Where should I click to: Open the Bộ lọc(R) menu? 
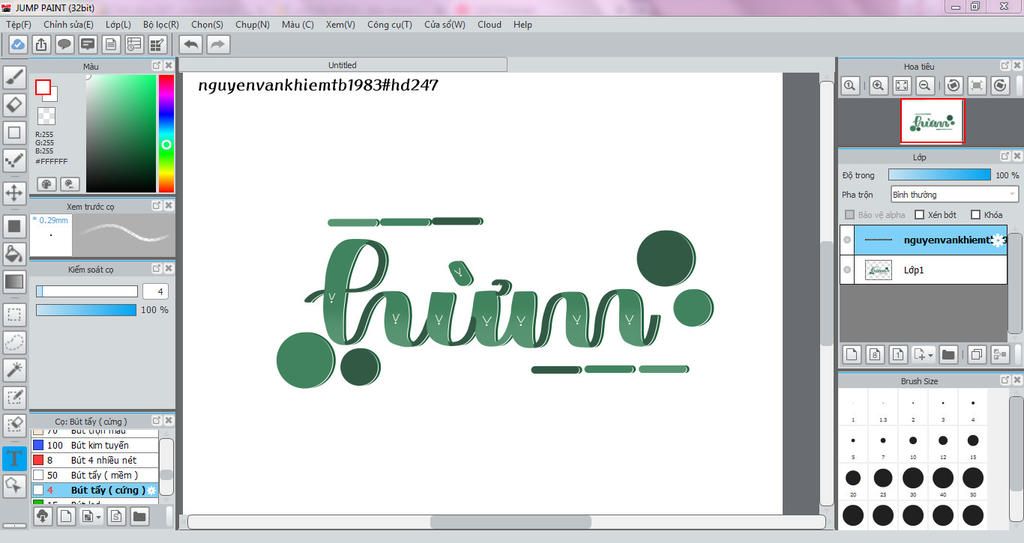(x=161, y=24)
